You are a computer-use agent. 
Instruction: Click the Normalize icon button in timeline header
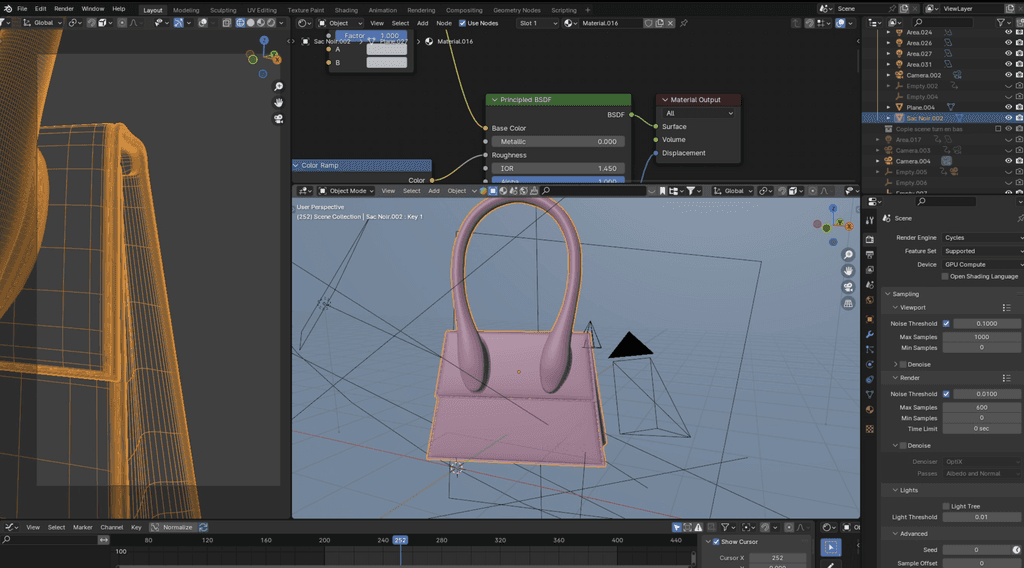(155, 527)
